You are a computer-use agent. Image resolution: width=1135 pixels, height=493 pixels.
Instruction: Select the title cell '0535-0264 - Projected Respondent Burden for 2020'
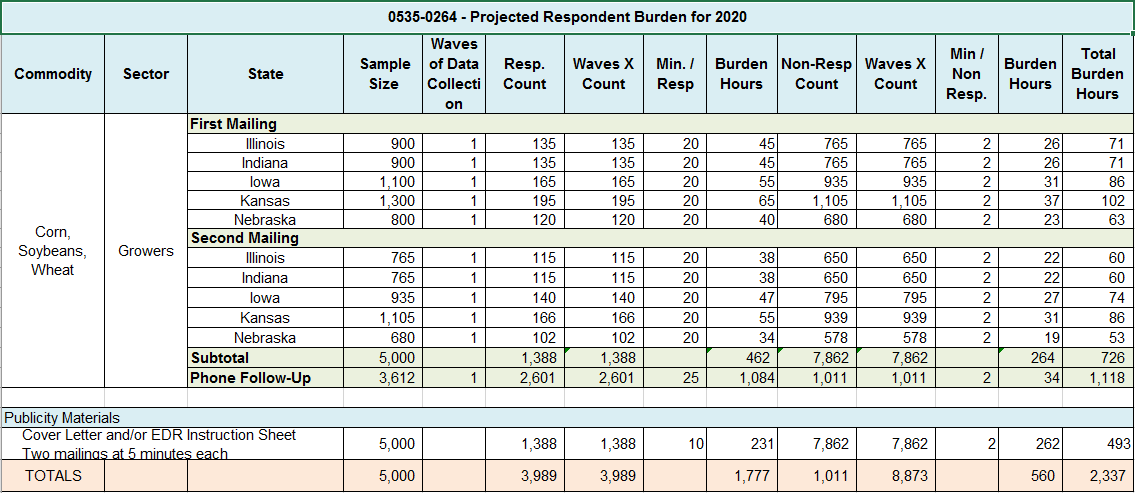tap(567, 17)
